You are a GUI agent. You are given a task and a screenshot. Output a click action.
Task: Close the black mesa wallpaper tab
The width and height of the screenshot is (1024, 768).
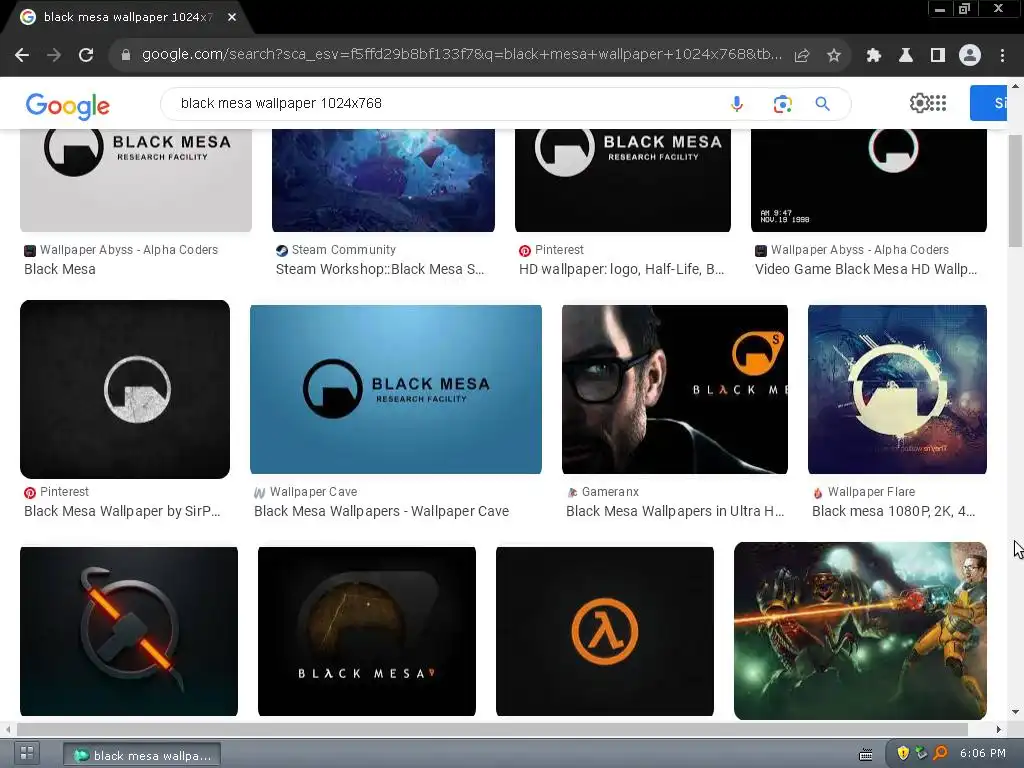[x=232, y=17]
